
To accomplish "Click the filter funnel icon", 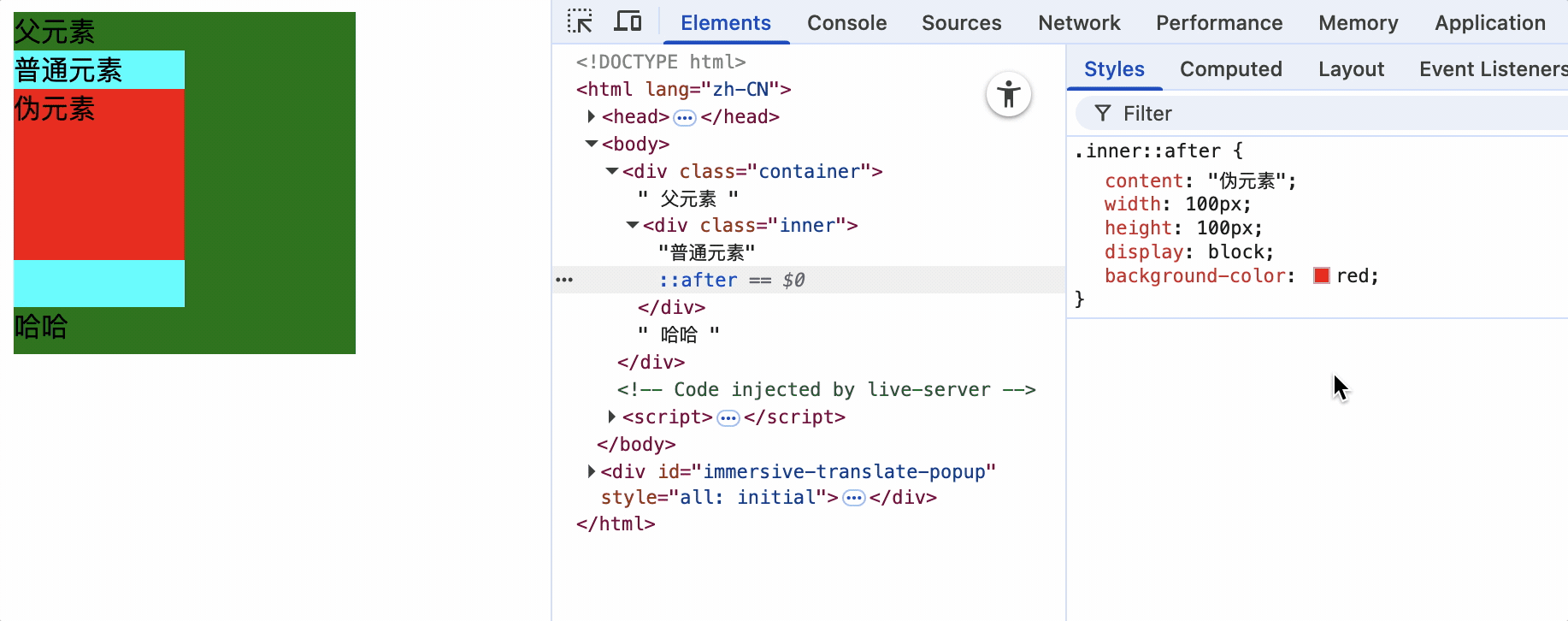I will (x=1103, y=114).
